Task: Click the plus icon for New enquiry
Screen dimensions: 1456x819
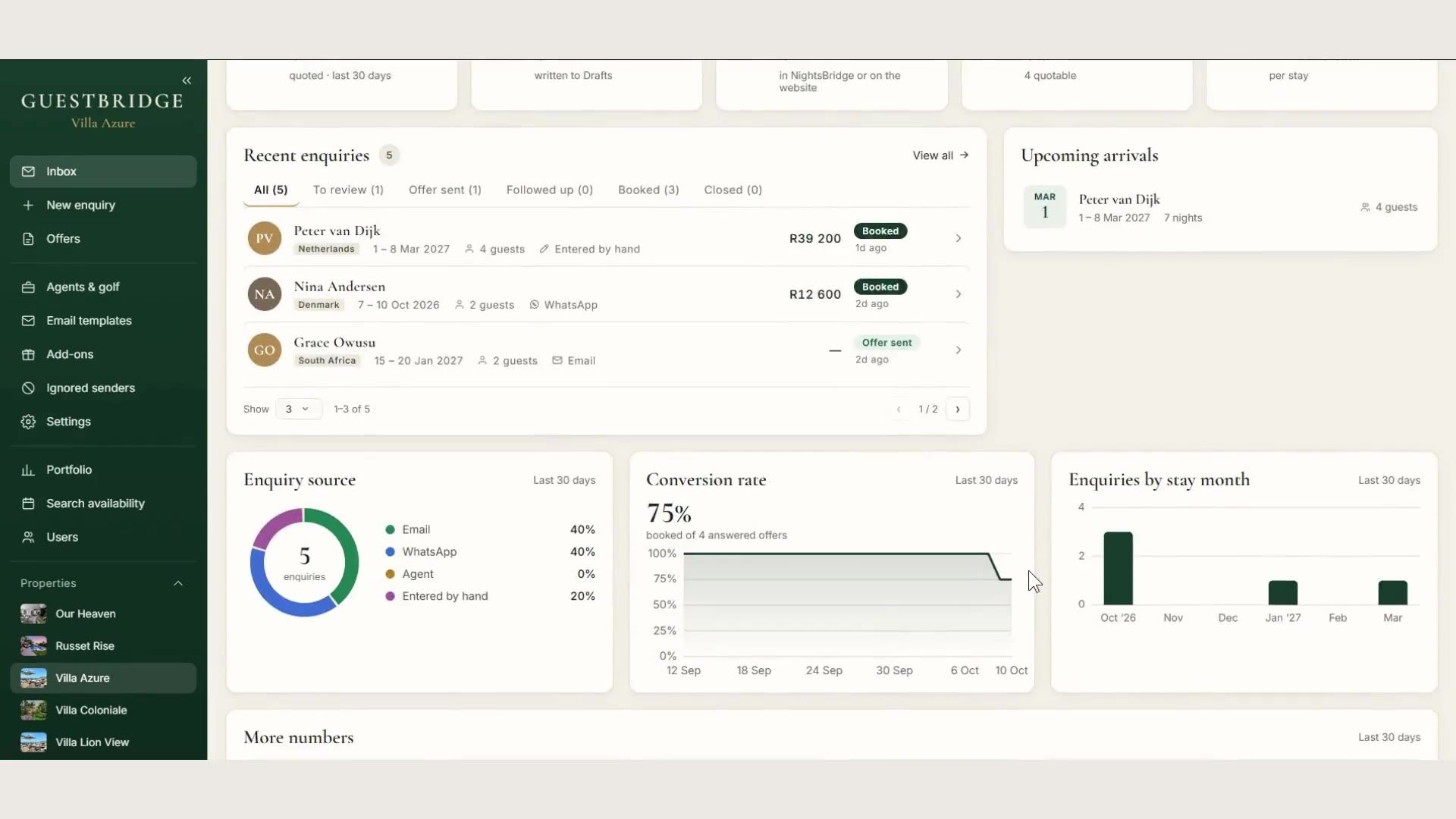Action: pyautogui.click(x=28, y=205)
